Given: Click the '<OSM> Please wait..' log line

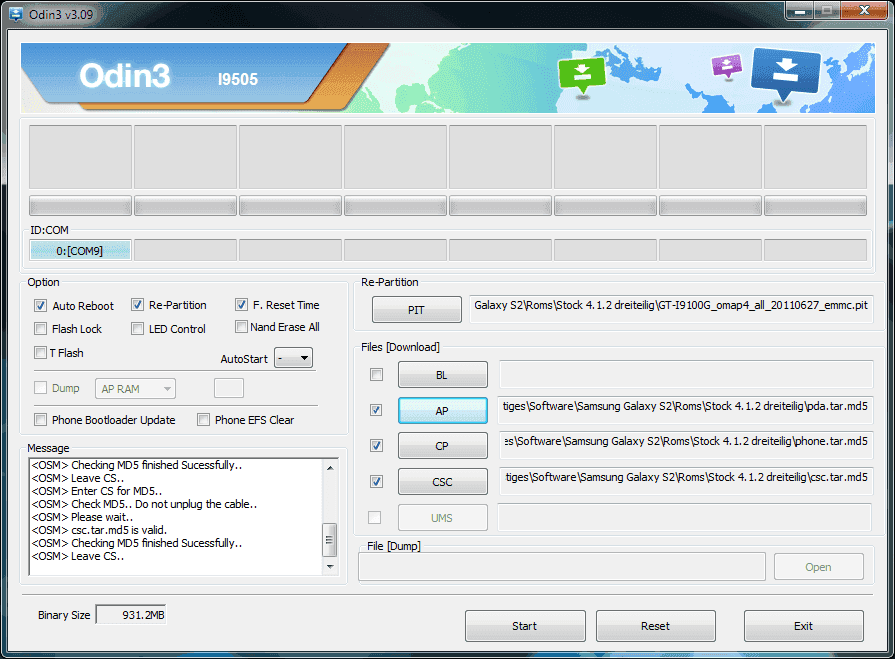Looking at the screenshot, I should coord(83,518).
